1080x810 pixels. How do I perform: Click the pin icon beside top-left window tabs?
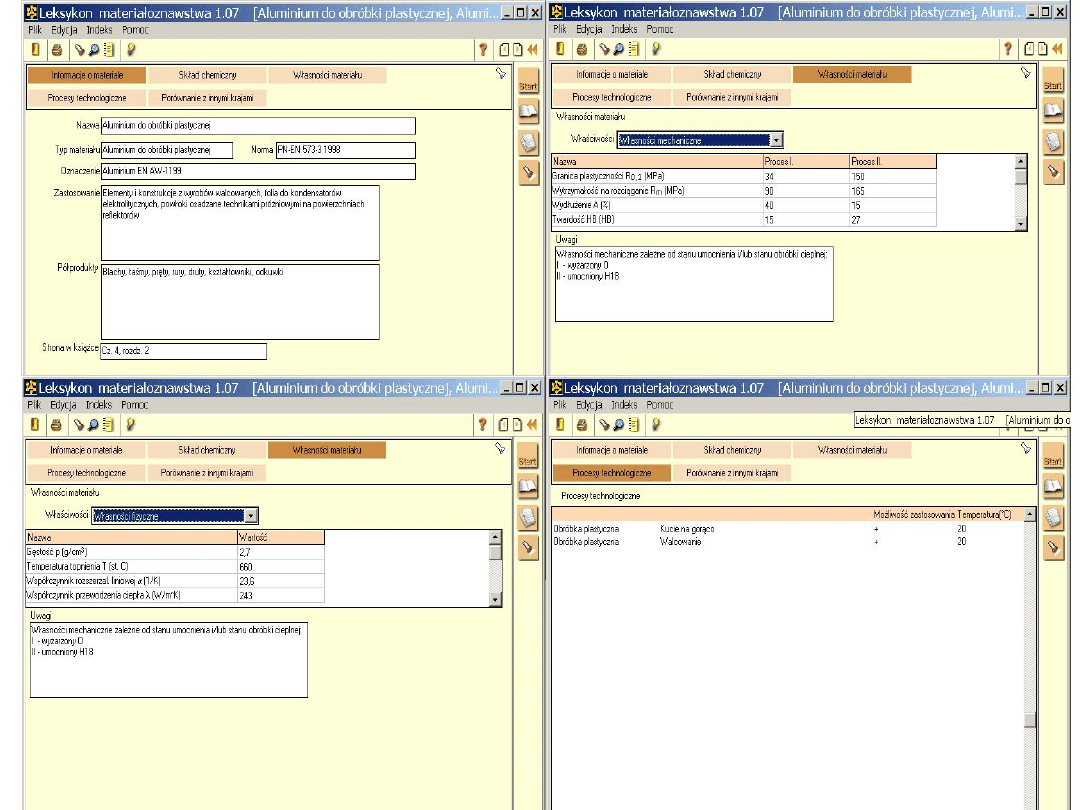coord(500,73)
